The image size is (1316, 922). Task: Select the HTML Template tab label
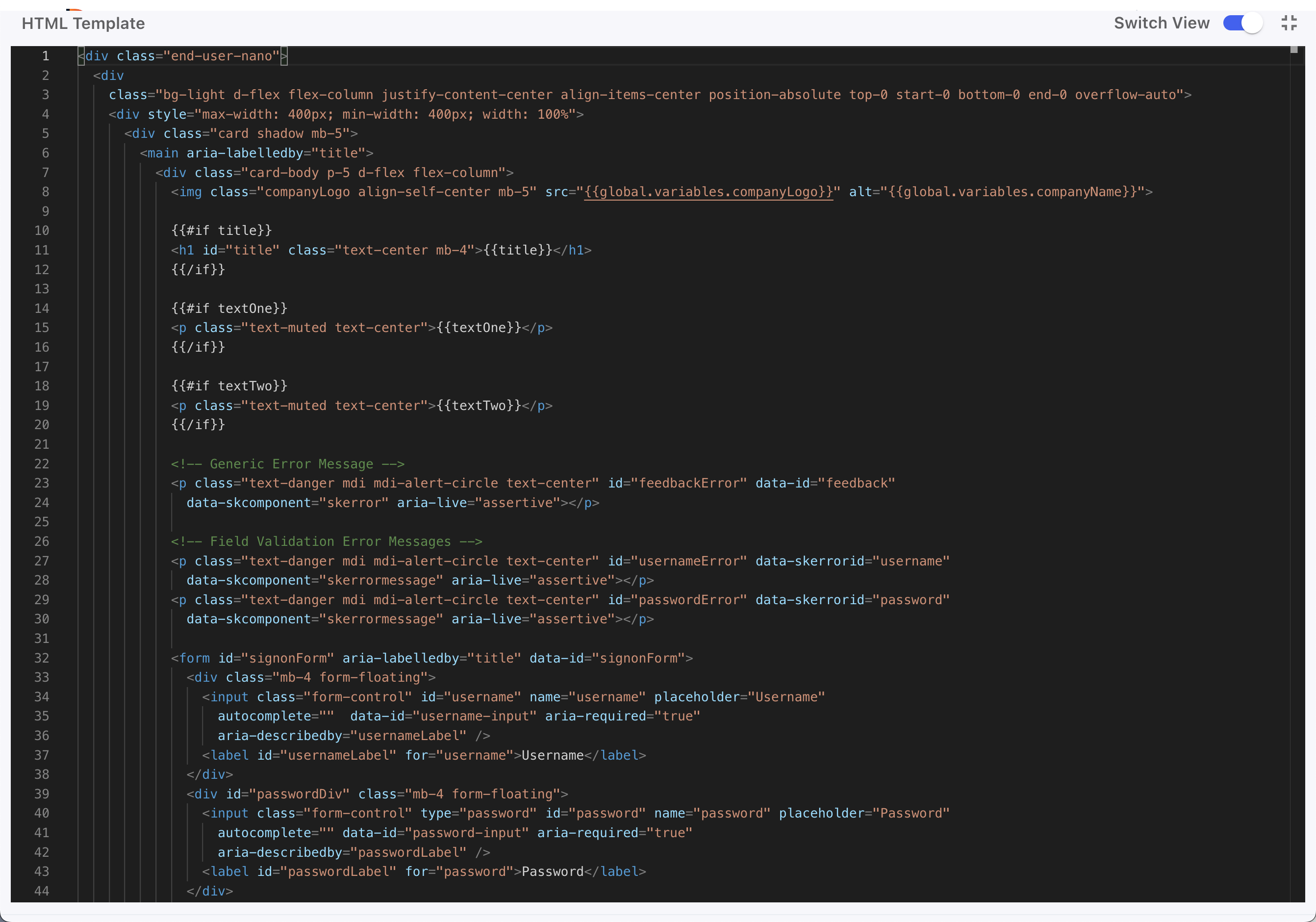83,24
